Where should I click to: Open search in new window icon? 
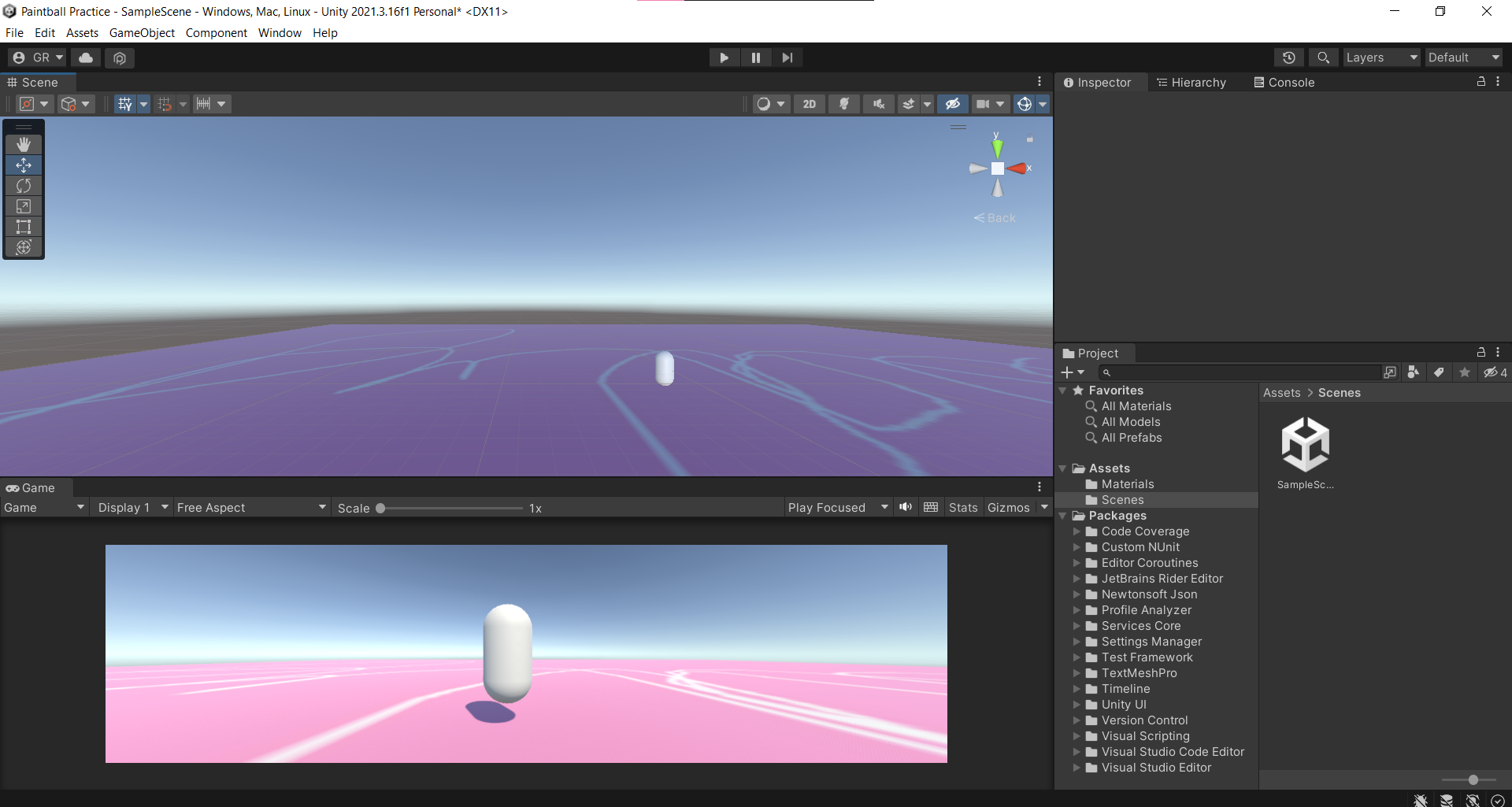coord(1390,372)
